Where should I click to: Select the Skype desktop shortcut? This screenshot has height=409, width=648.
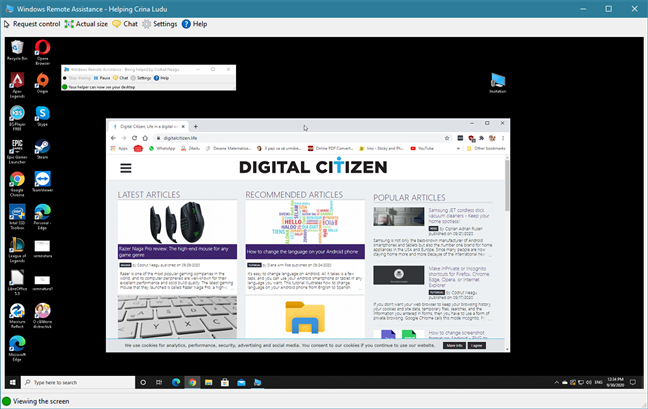point(42,116)
